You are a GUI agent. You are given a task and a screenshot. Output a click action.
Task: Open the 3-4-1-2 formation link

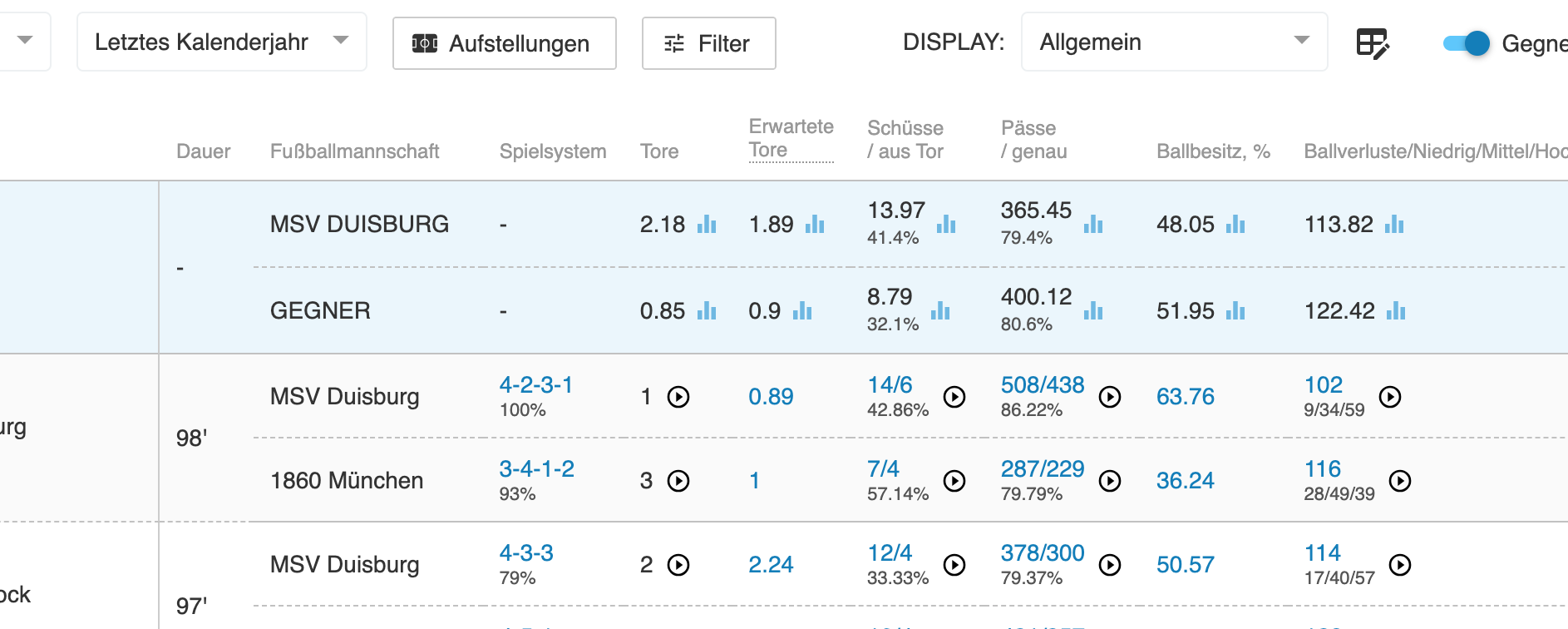coord(536,469)
